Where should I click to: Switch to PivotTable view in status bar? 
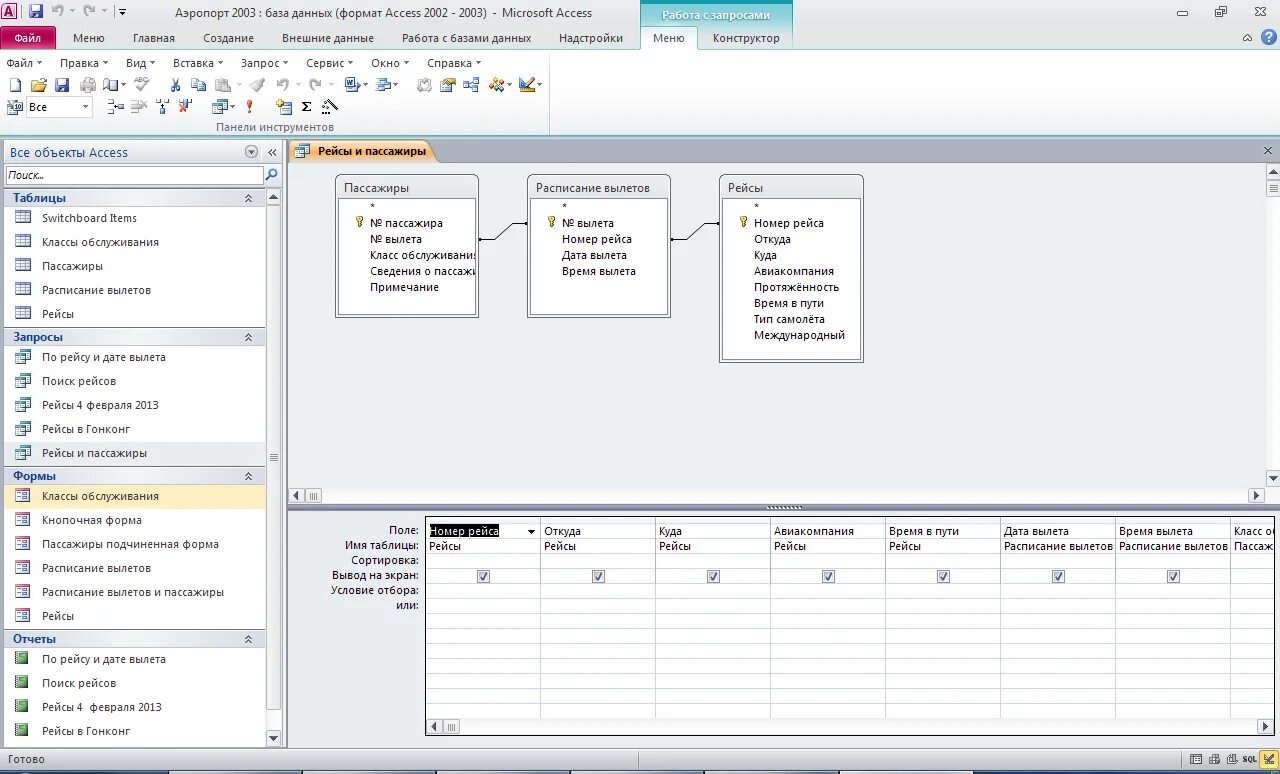click(x=1215, y=759)
